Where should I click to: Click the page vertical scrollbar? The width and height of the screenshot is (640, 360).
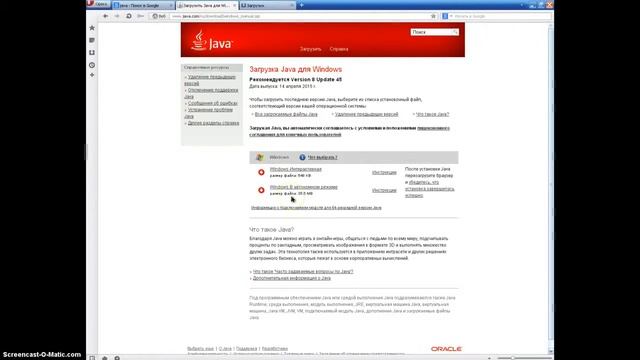551,188
